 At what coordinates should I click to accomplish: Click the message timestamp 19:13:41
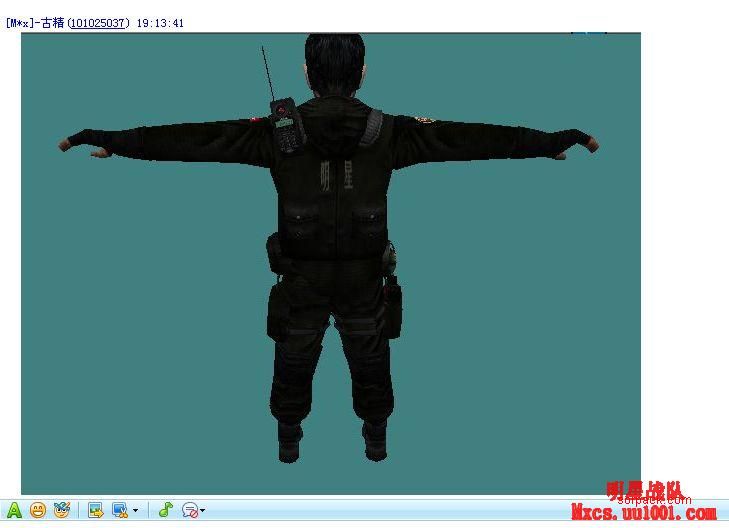pos(160,23)
